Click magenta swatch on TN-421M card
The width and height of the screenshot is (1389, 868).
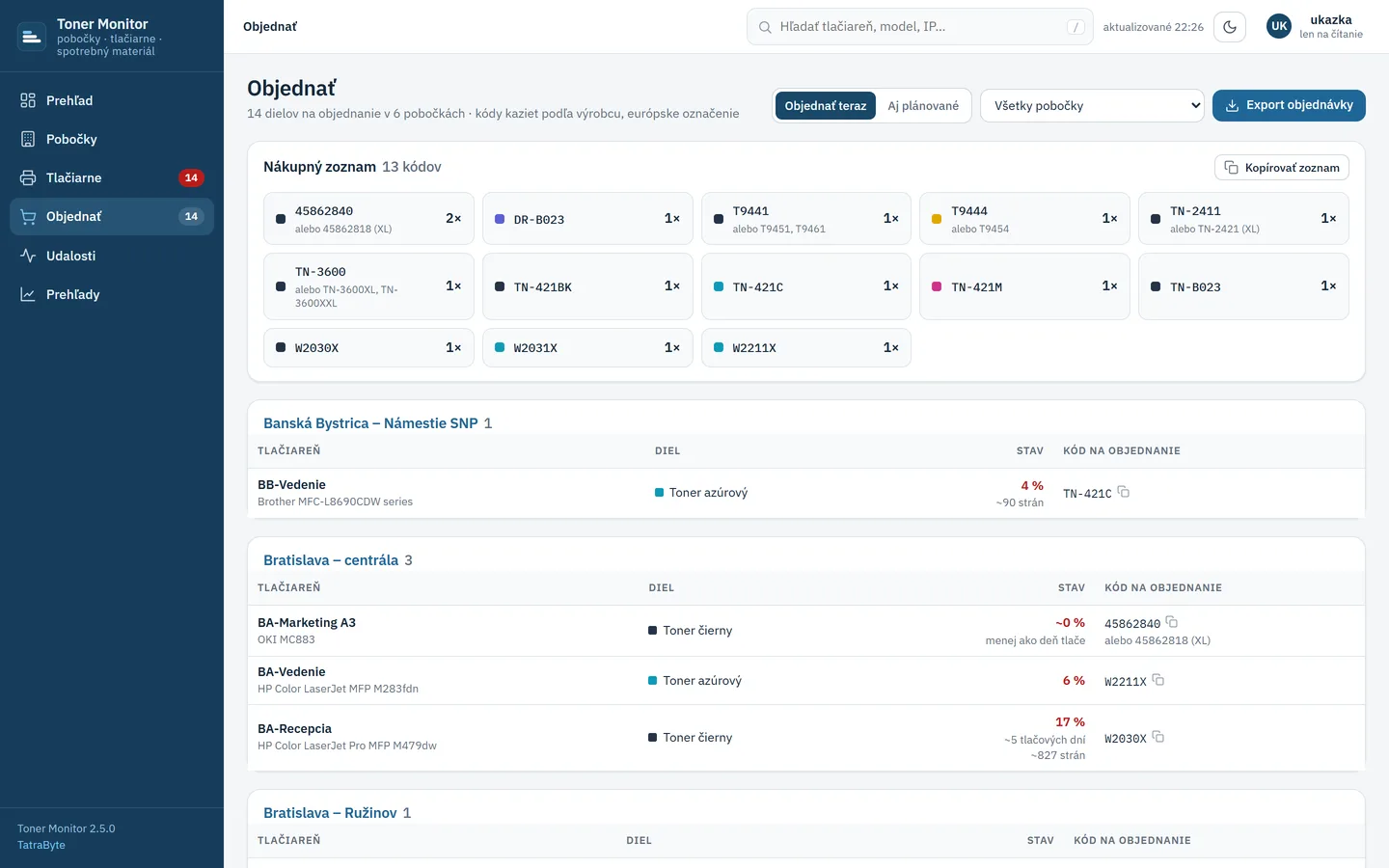pyautogui.click(x=937, y=286)
